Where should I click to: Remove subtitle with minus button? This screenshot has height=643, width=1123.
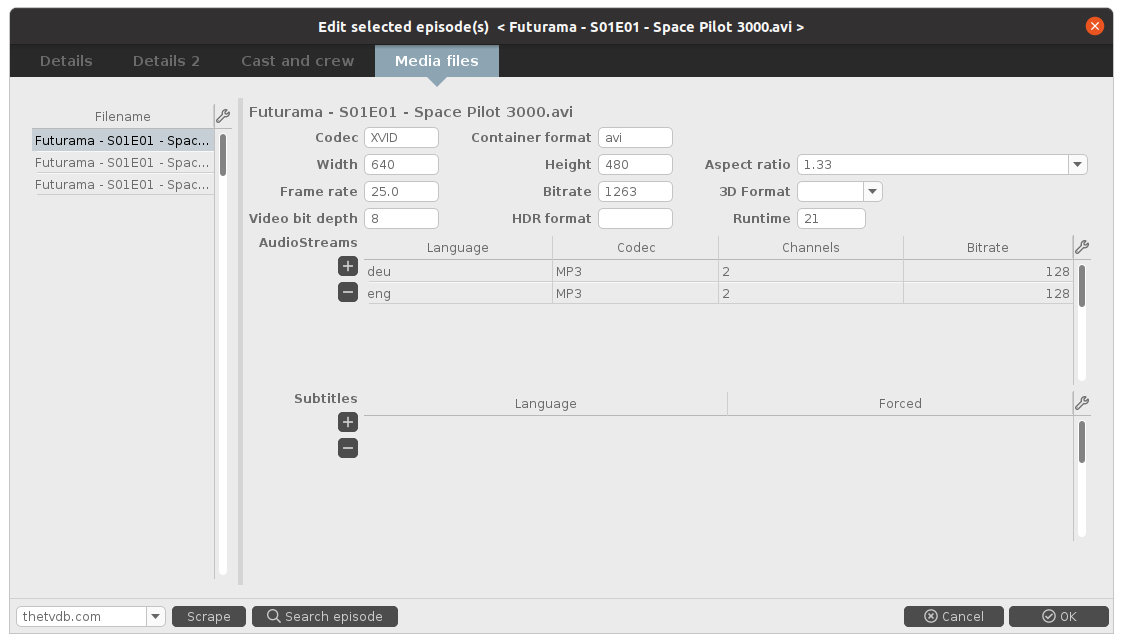pyautogui.click(x=347, y=448)
